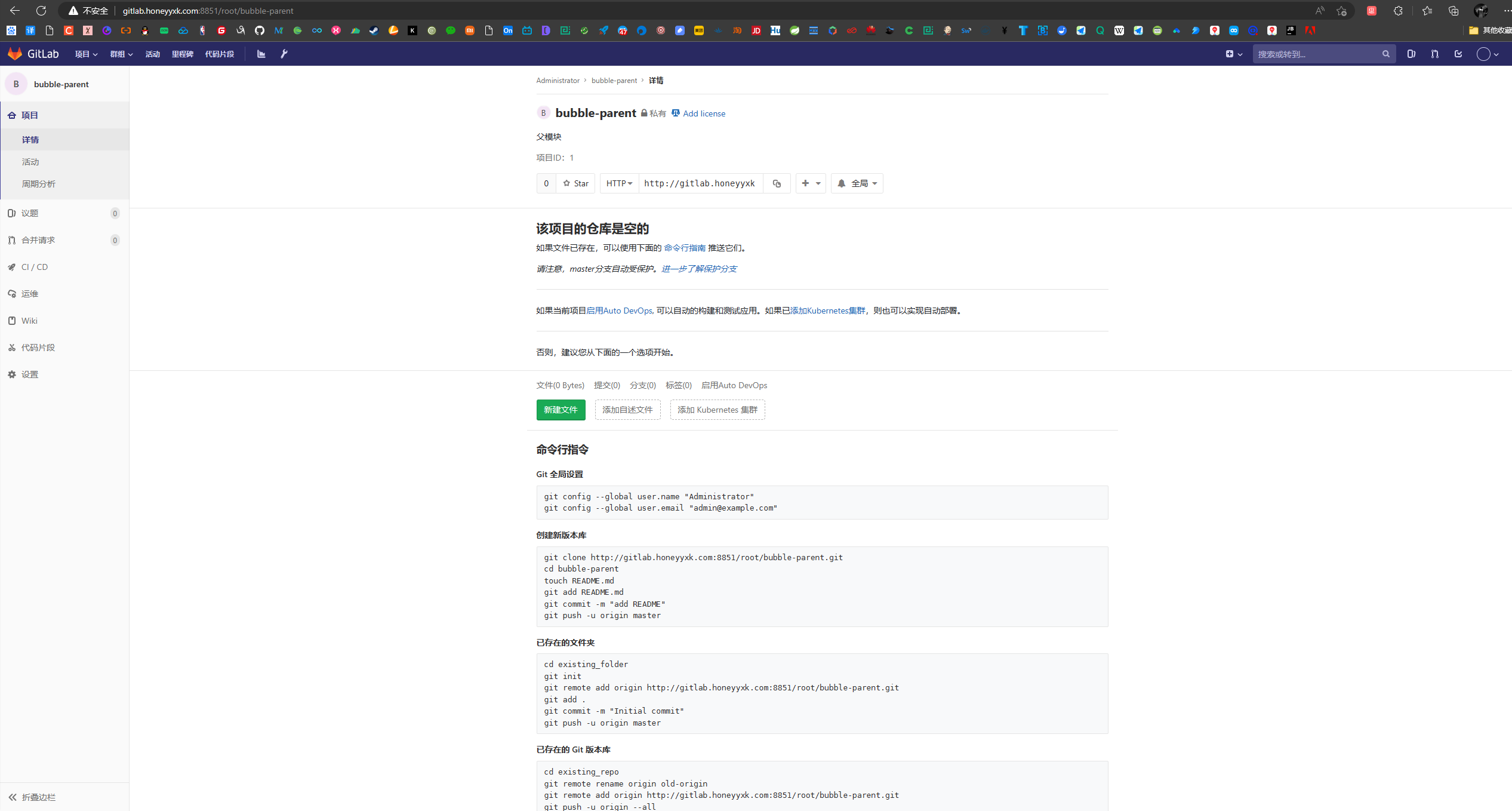1512x811 pixels.
Task: Click the green 新建文件 button
Action: pyautogui.click(x=561, y=410)
